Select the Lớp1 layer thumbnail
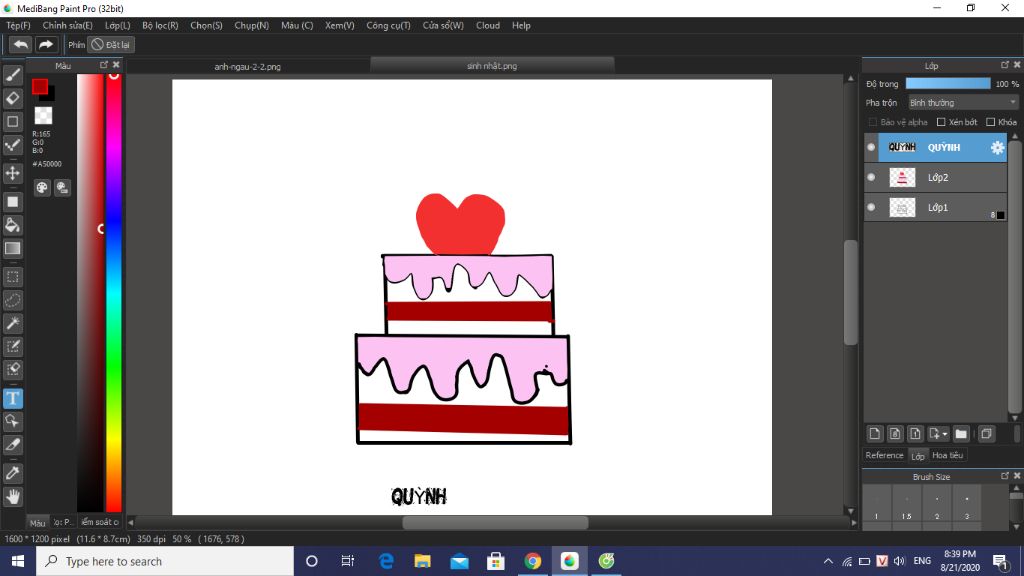The image size is (1024, 576). (x=902, y=208)
